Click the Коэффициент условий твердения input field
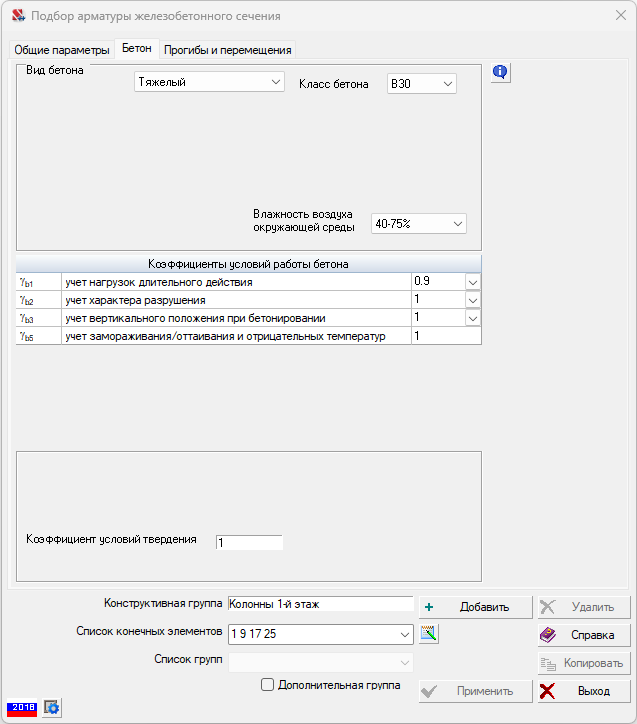The width and height of the screenshot is (637, 724). tap(249, 542)
